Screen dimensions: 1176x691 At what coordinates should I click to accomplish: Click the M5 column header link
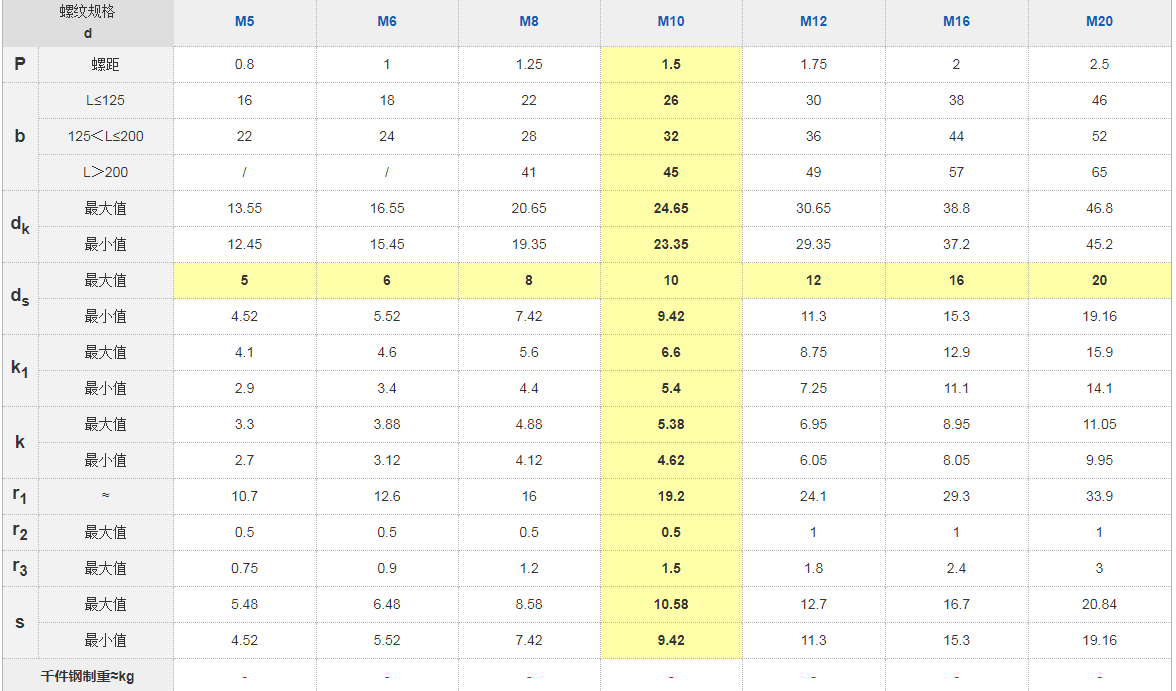[x=244, y=21]
